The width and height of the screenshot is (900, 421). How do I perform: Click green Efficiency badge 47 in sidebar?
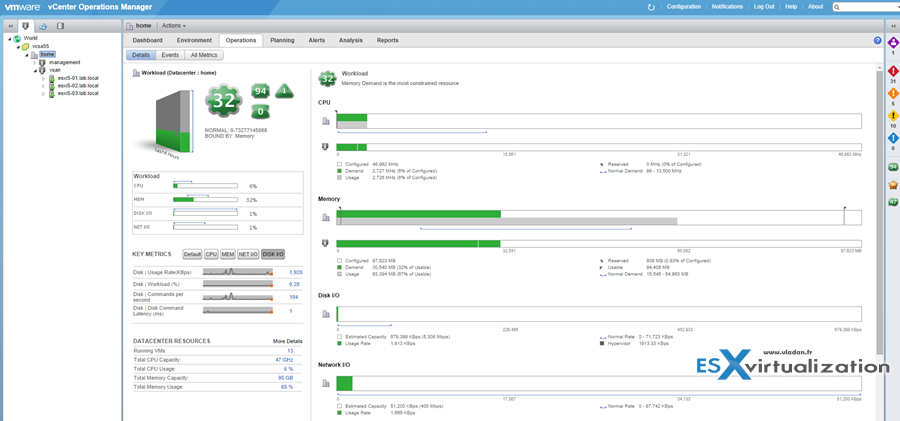(893, 202)
